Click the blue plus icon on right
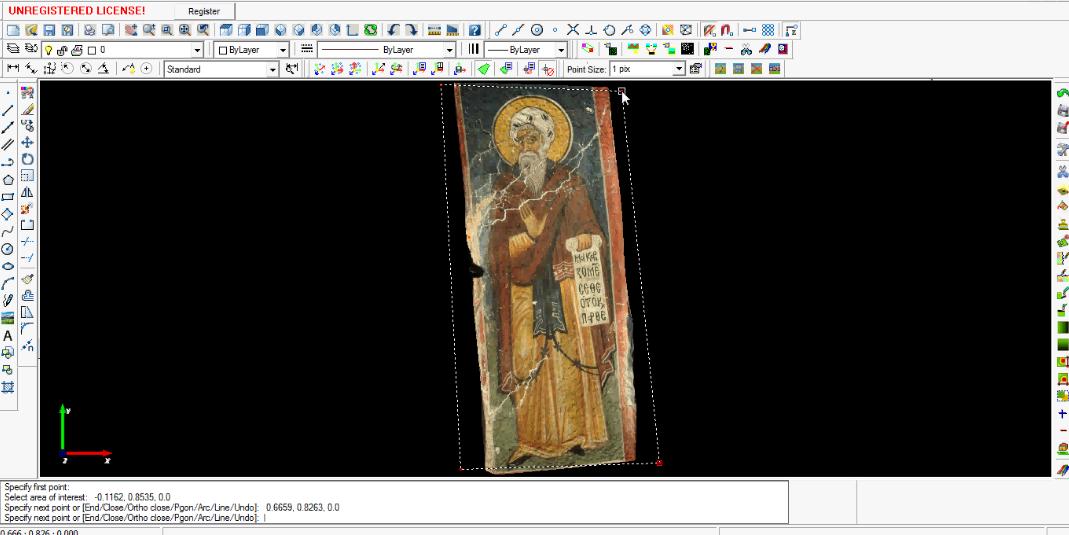 click(1062, 414)
